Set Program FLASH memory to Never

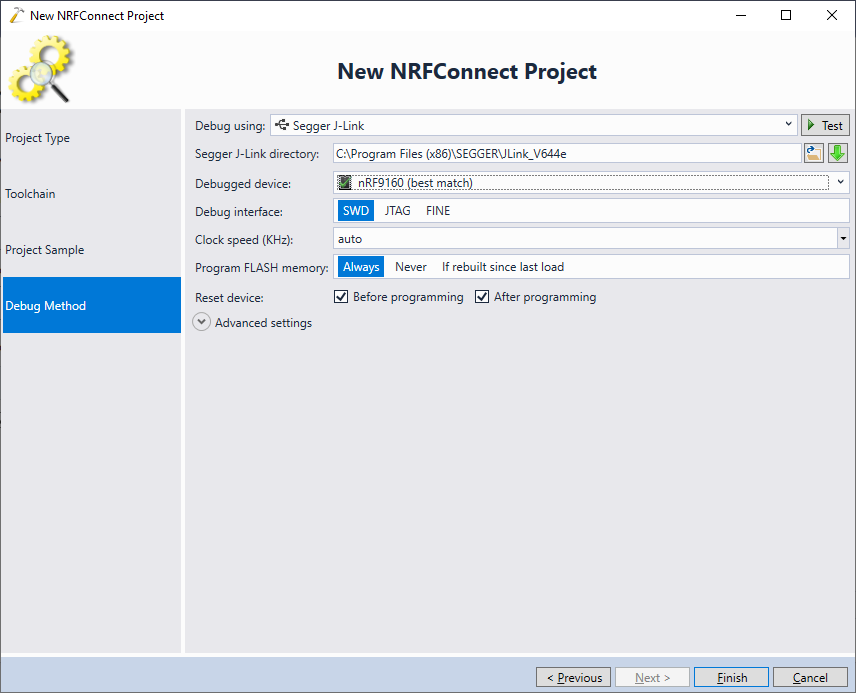click(411, 267)
